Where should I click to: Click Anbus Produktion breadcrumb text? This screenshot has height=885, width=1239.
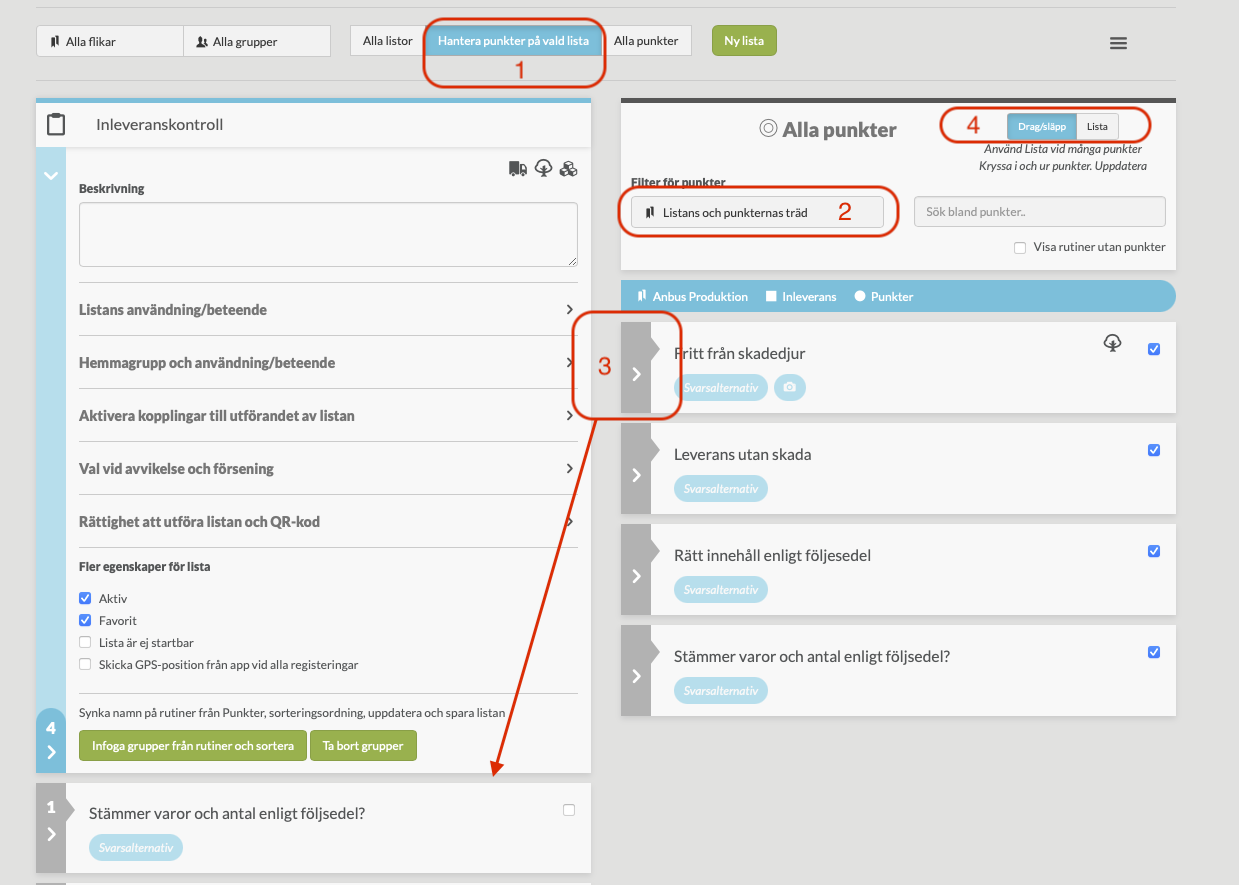pos(700,297)
